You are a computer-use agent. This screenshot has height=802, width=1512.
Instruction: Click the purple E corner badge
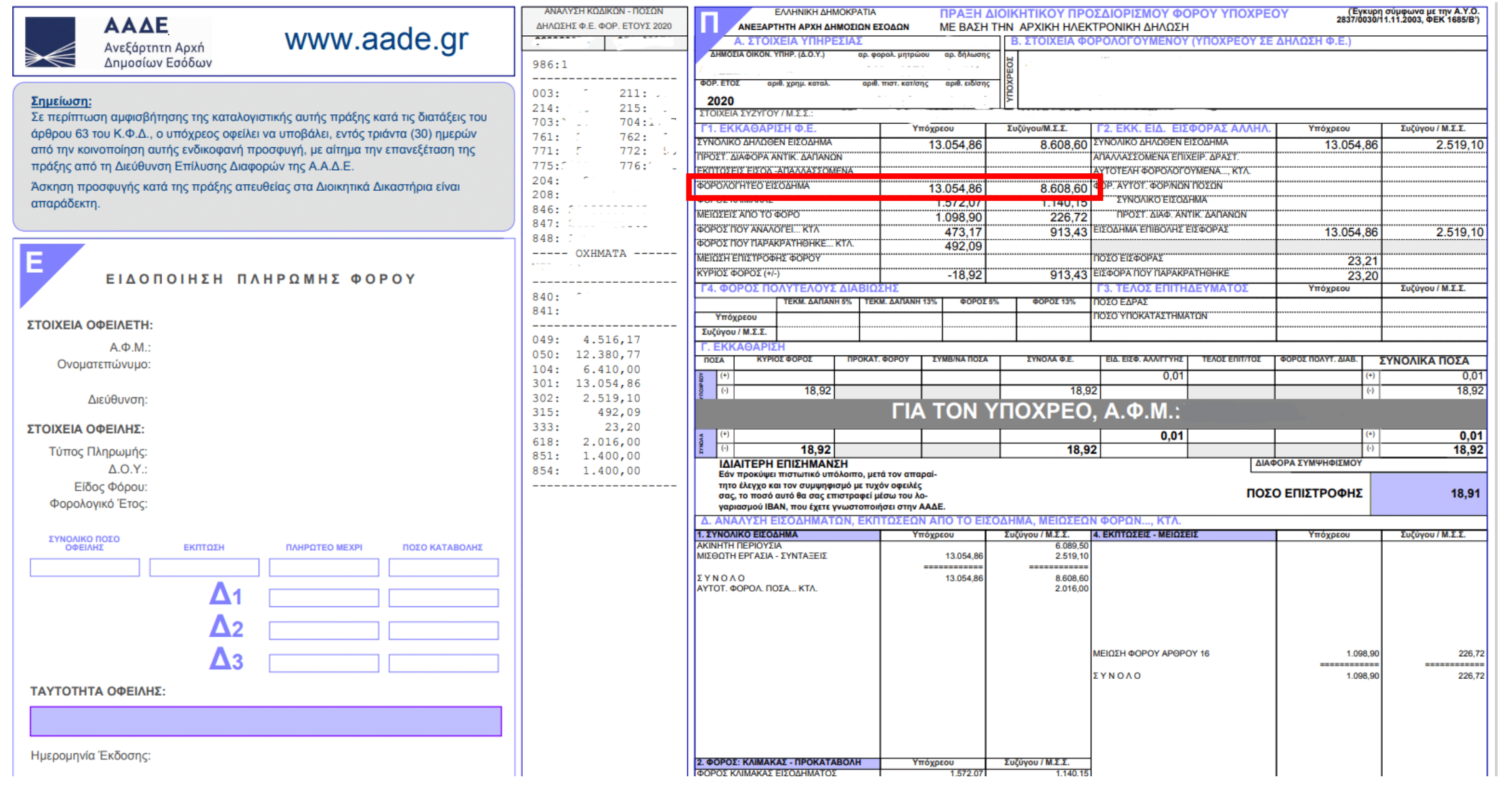click(x=37, y=264)
